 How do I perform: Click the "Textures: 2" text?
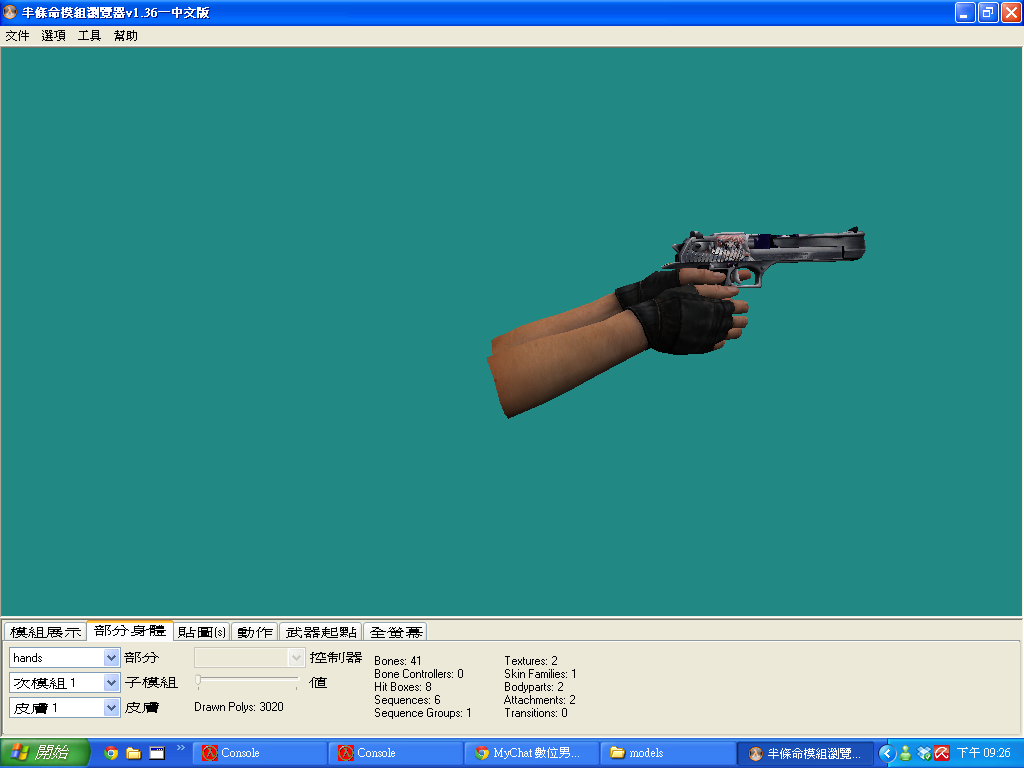tap(531, 661)
